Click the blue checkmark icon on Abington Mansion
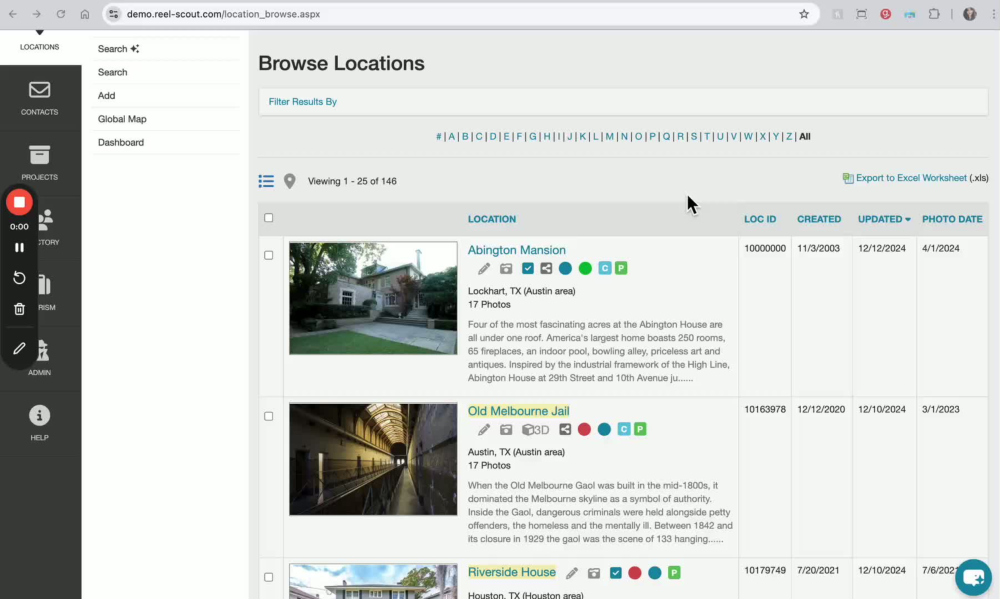1000x599 pixels. tap(527, 269)
